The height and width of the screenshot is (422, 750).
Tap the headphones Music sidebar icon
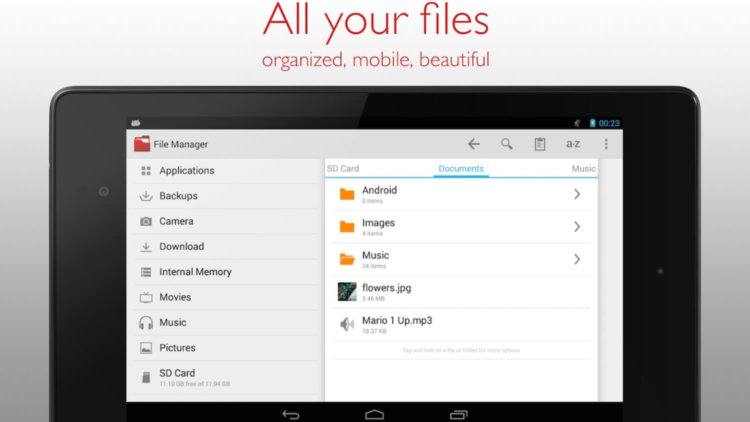pyautogui.click(x=146, y=323)
